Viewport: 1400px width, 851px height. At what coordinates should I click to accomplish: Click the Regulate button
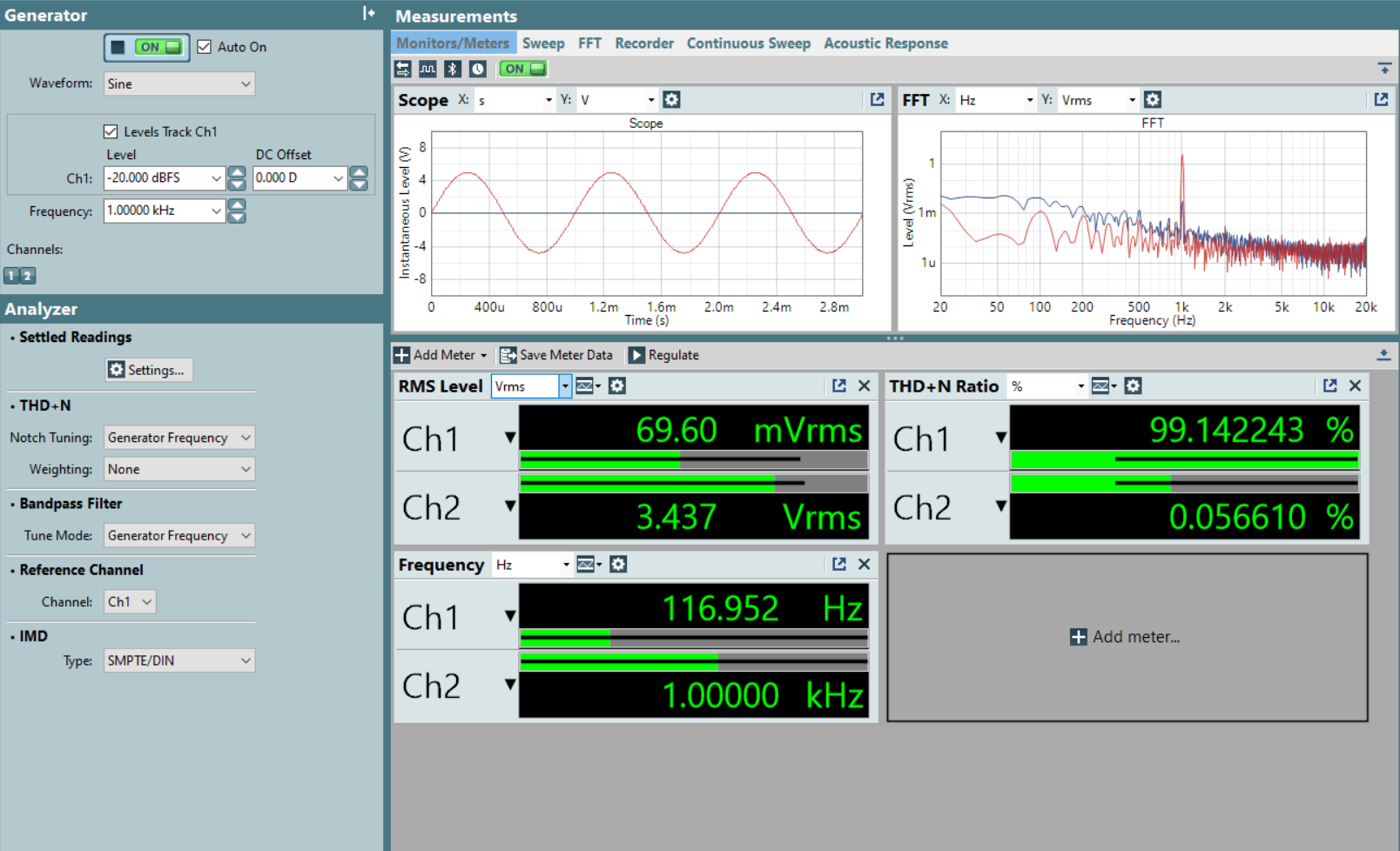pyautogui.click(x=664, y=355)
